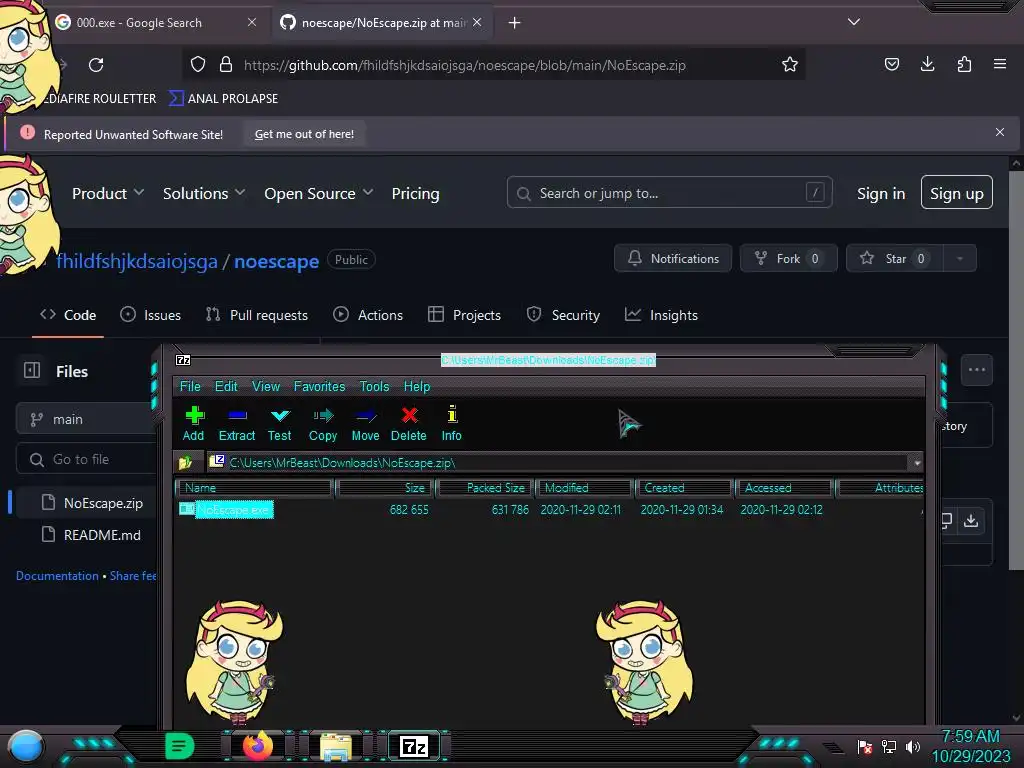The width and height of the screenshot is (1024, 768).
Task: Open the Security tab on GitHub
Action: click(563, 315)
